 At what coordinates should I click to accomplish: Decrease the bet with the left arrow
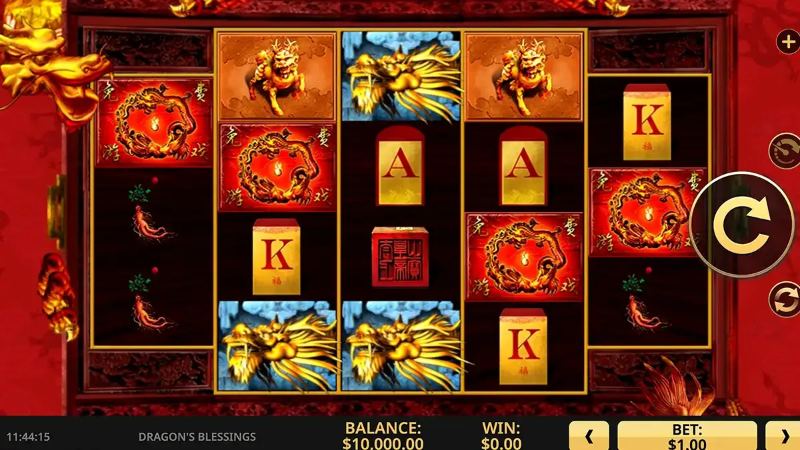(x=589, y=436)
